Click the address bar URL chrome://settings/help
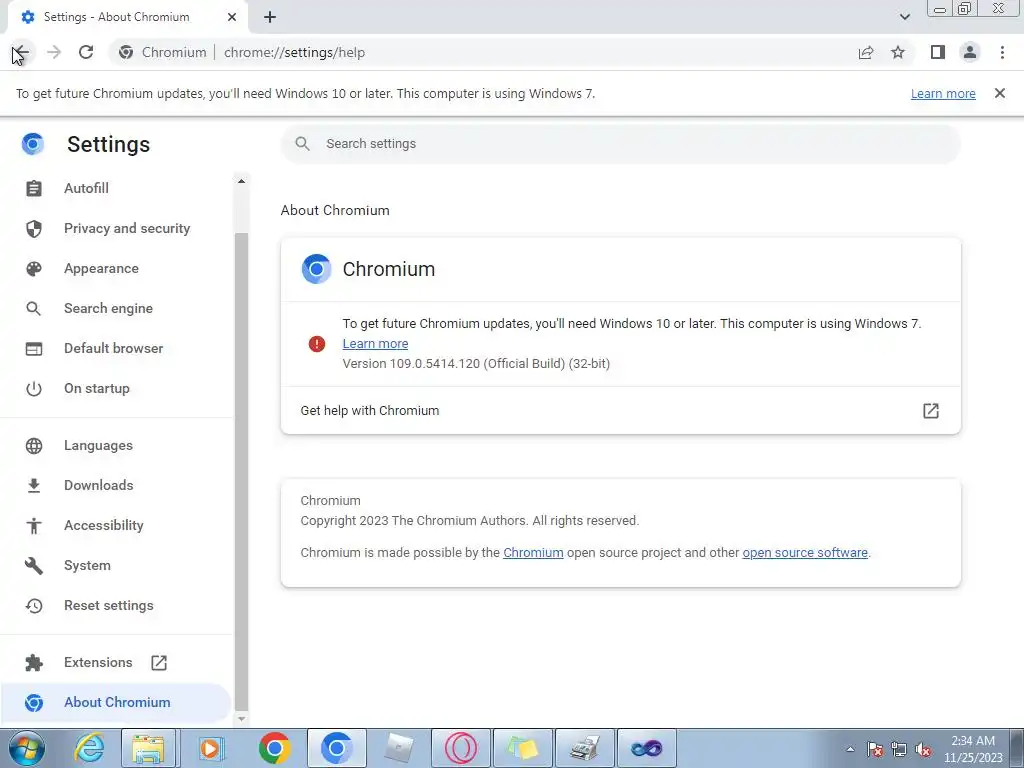This screenshot has width=1024, height=768. coord(295,52)
